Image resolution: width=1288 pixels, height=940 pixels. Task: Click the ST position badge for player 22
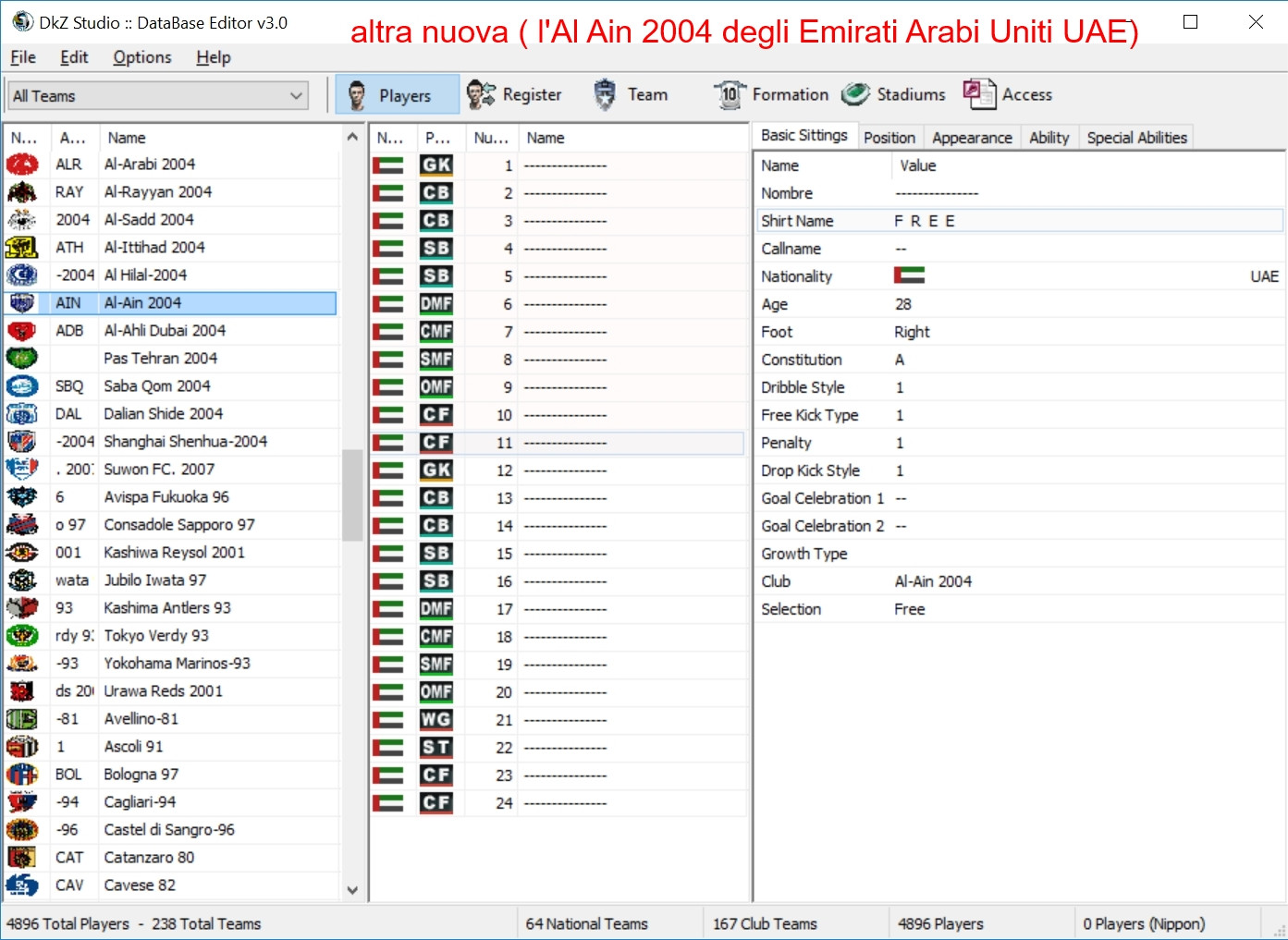(436, 748)
